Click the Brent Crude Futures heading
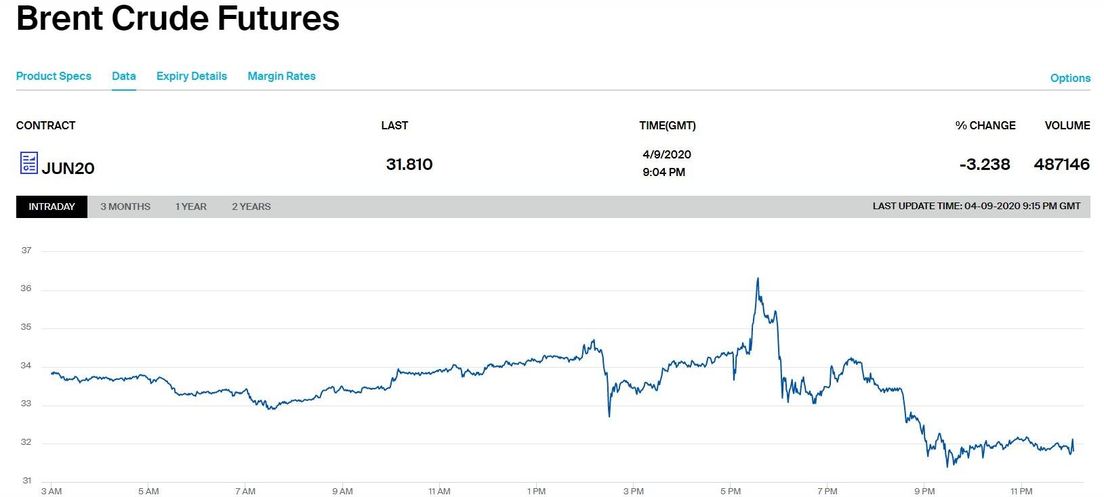 pos(178,19)
